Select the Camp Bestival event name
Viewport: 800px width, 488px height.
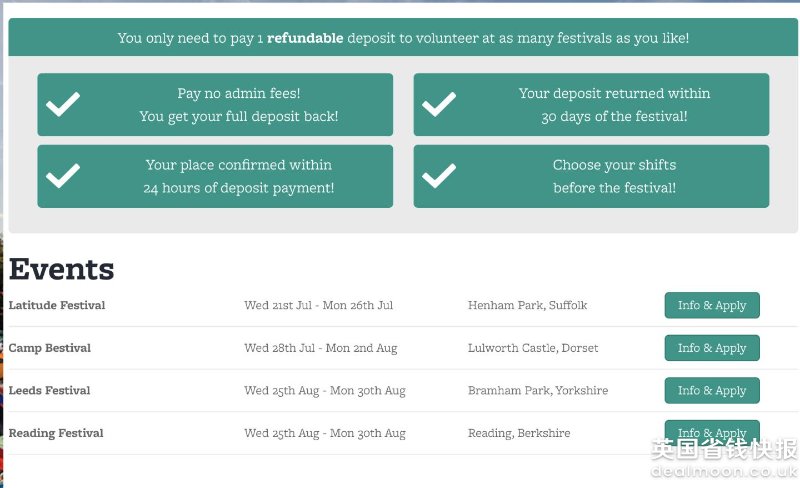click(49, 348)
